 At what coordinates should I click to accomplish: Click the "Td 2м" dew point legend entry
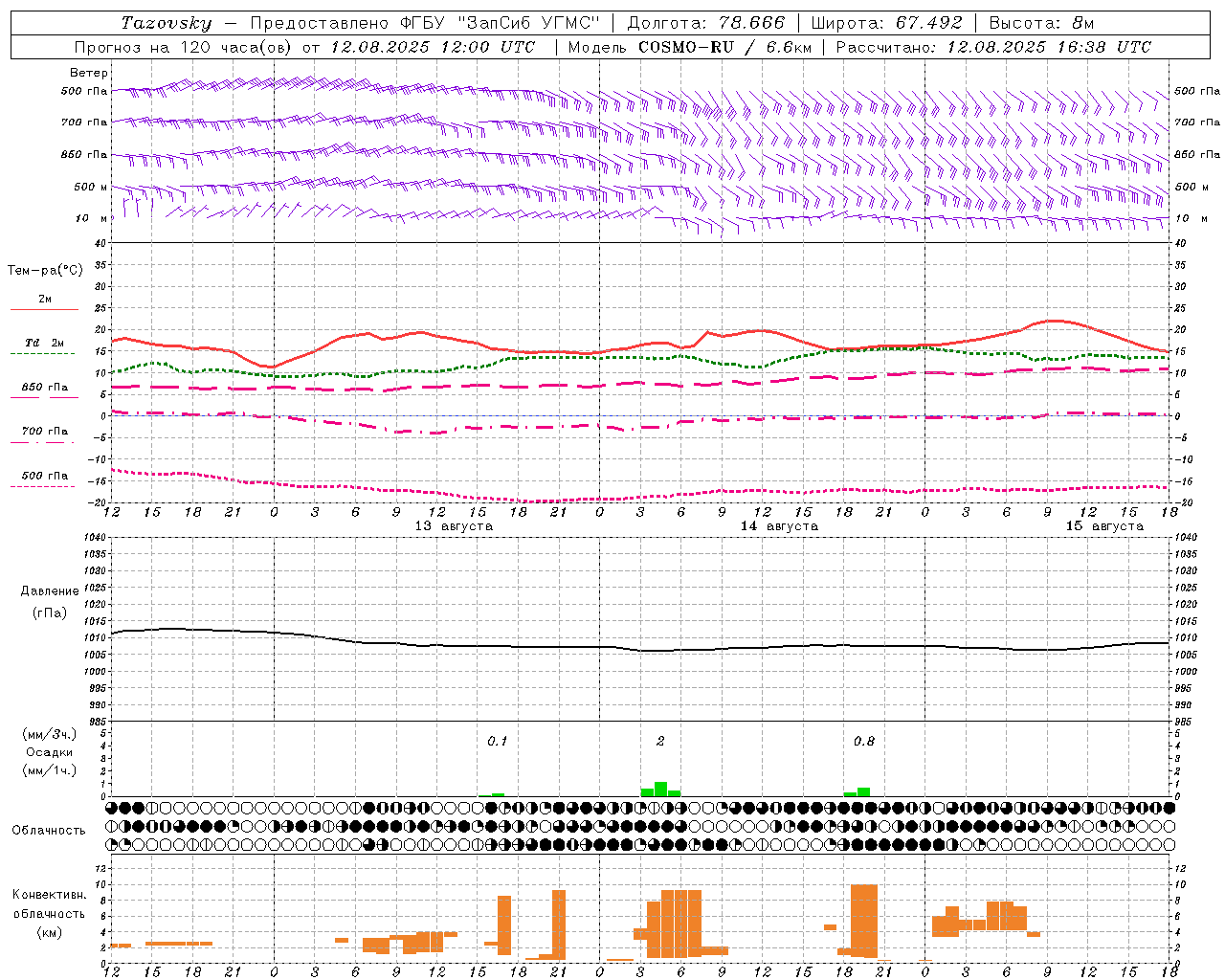pos(45,343)
